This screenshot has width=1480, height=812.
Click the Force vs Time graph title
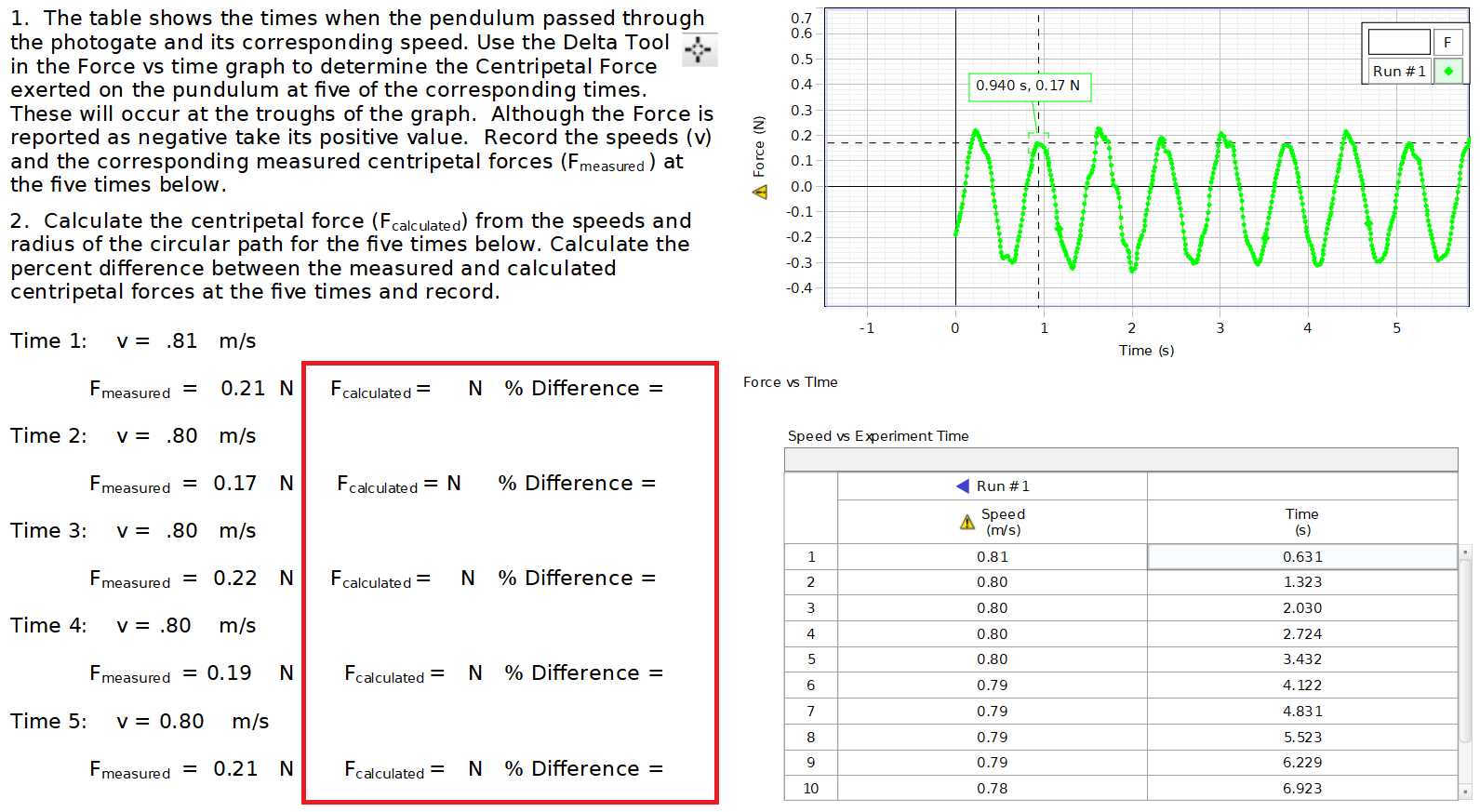(x=791, y=382)
